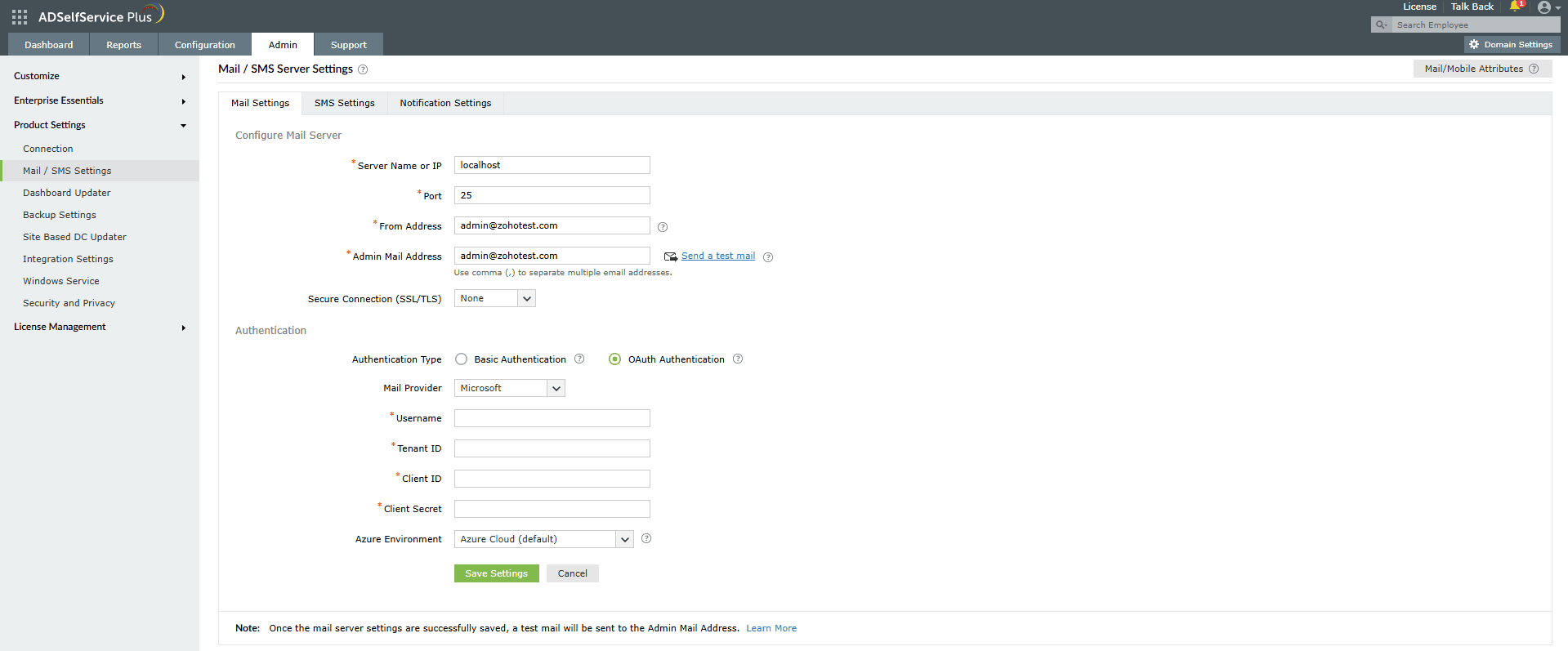
Task: Select OAuth Authentication radio button
Action: tap(615, 359)
